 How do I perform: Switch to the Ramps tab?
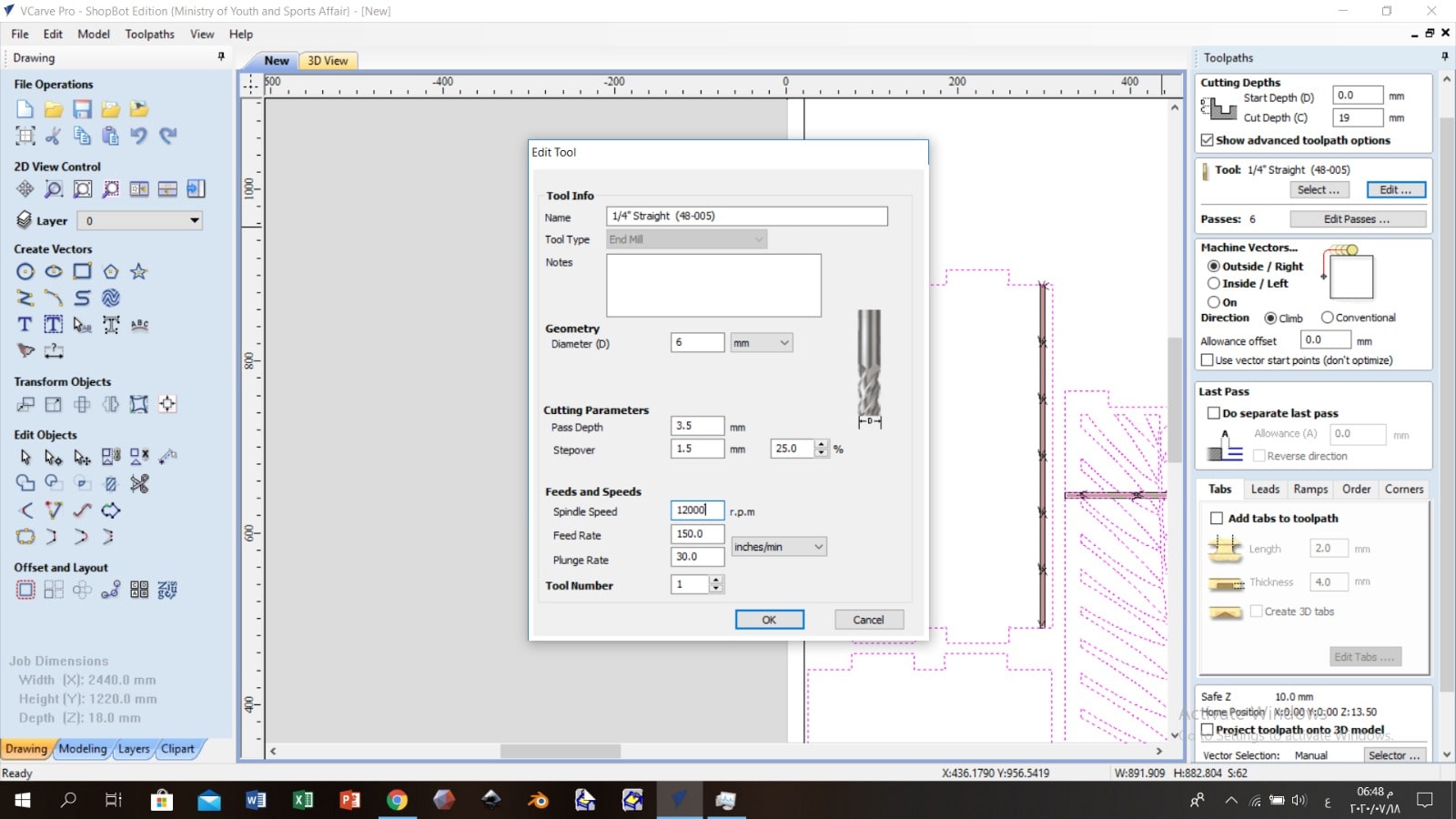1310,490
